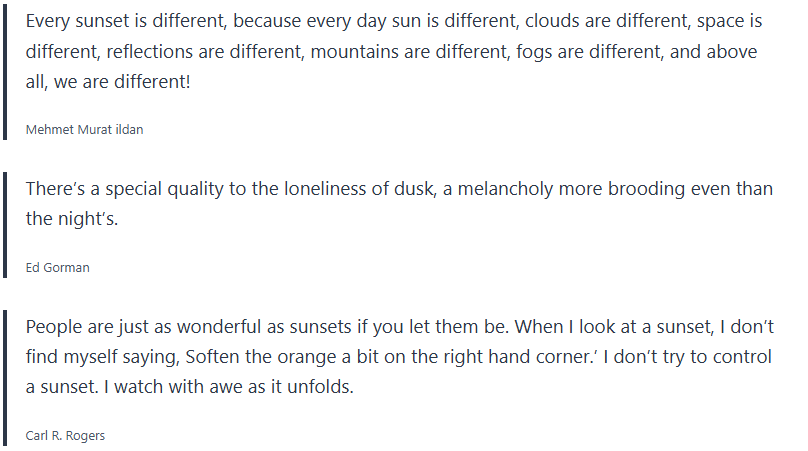
Task: Click the author name Mehmet Murat ildan
Action: tap(84, 129)
